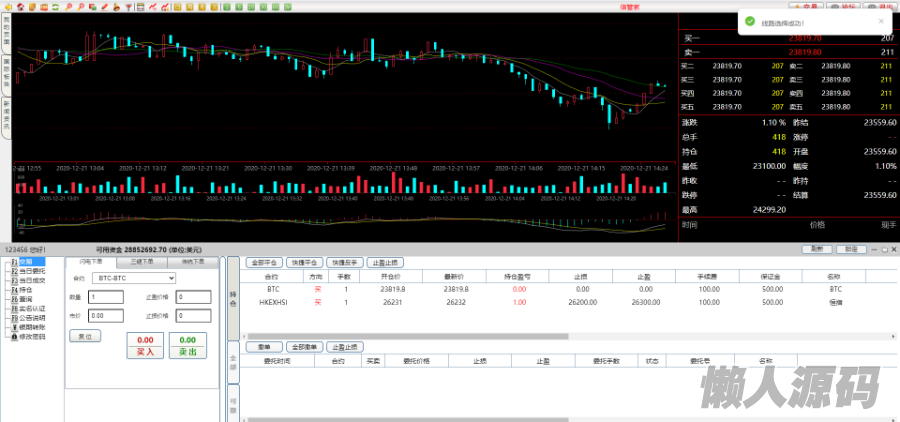Click the 数量 quantity input field
900x422 pixels.
tap(105, 297)
